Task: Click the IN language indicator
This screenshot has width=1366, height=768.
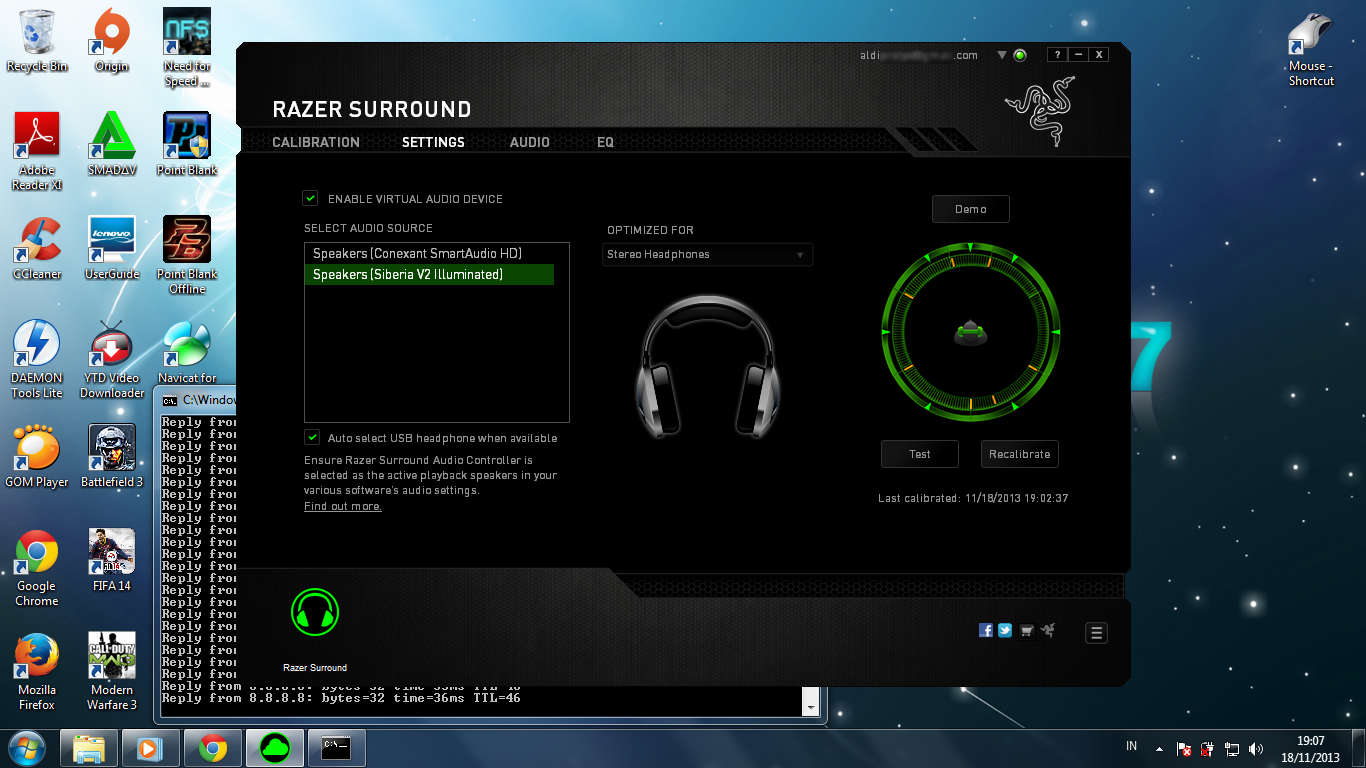Action: click(x=1132, y=746)
